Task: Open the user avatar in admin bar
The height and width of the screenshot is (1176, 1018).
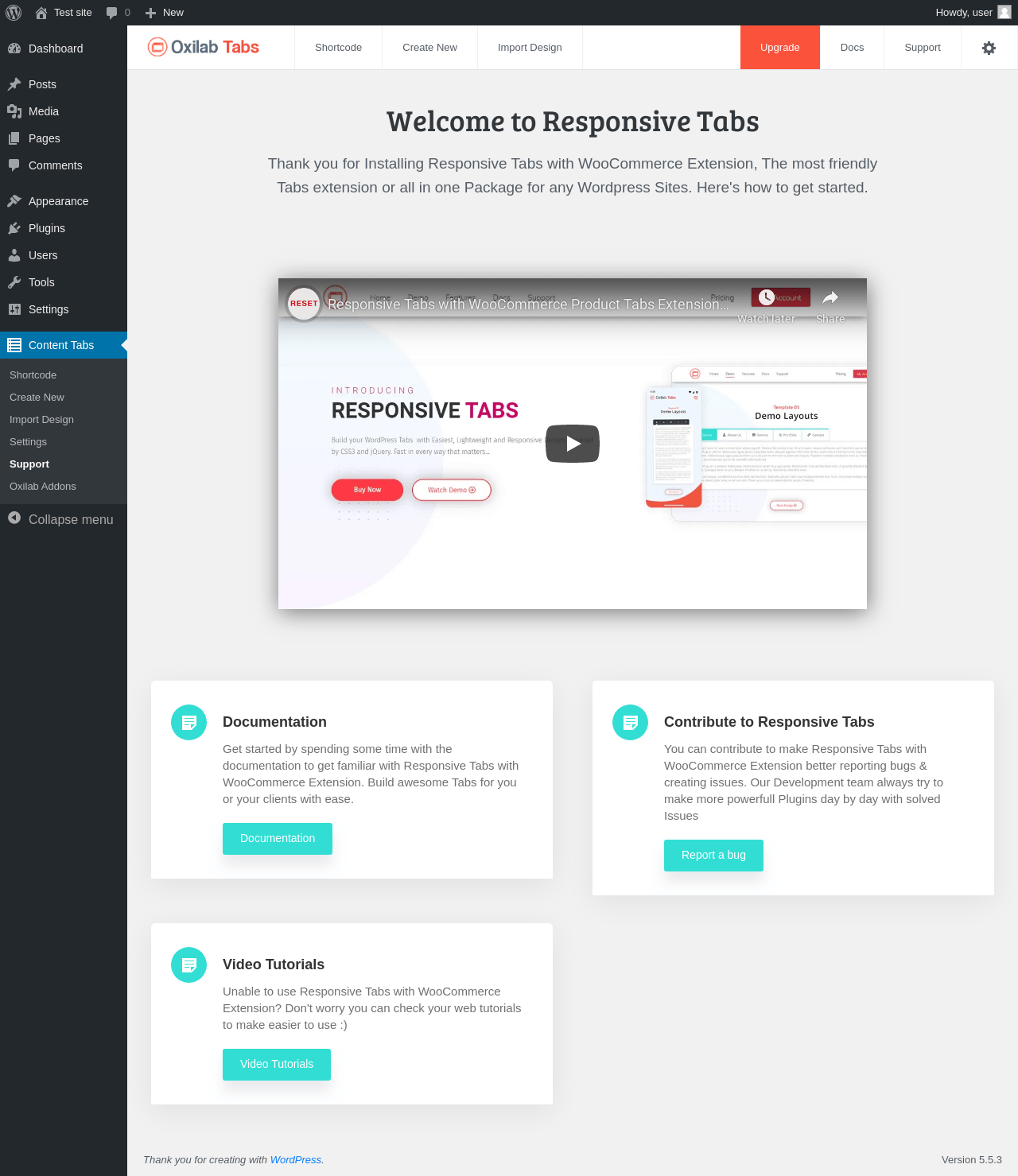Action: [1004, 12]
